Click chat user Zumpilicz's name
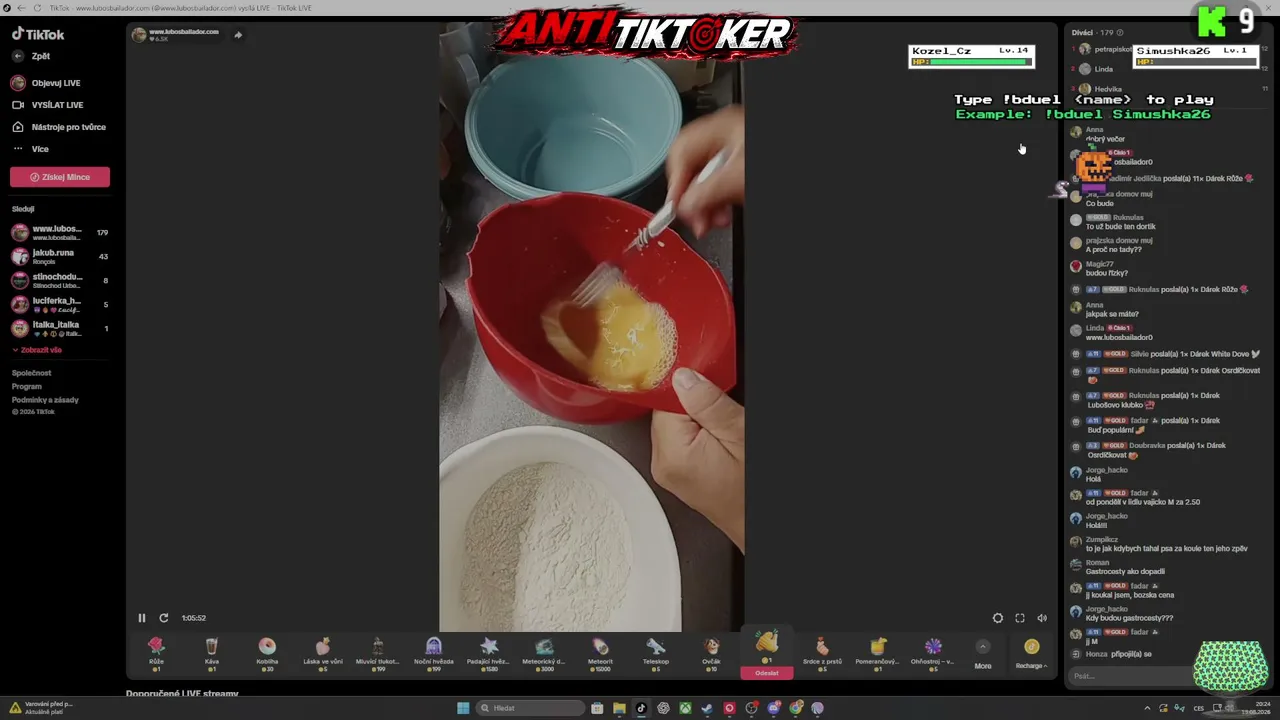This screenshot has width=1280, height=720. 1102,540
